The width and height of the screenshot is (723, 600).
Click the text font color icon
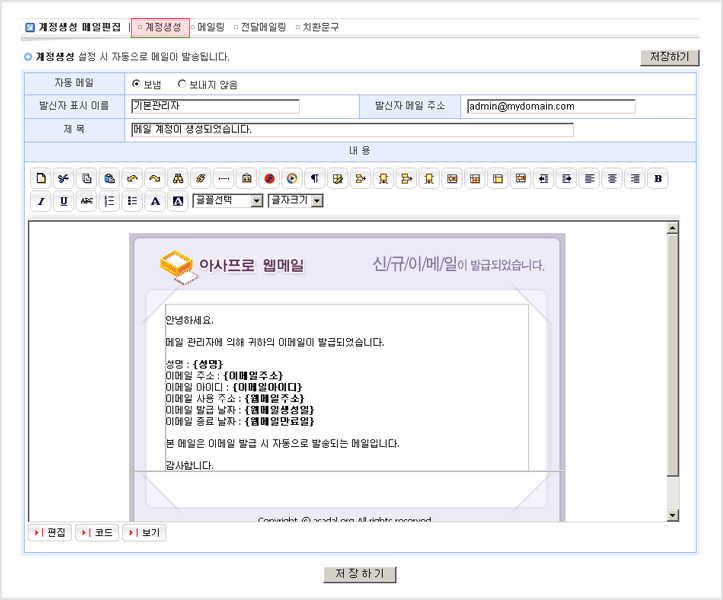[155, 201]
